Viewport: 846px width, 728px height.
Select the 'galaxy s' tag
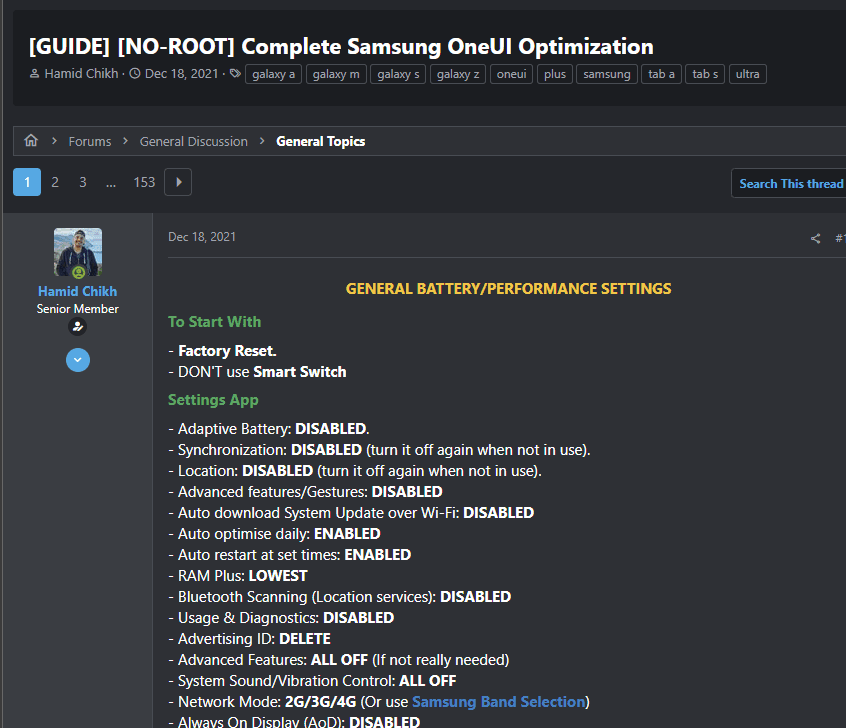click(x=398, y=74)
